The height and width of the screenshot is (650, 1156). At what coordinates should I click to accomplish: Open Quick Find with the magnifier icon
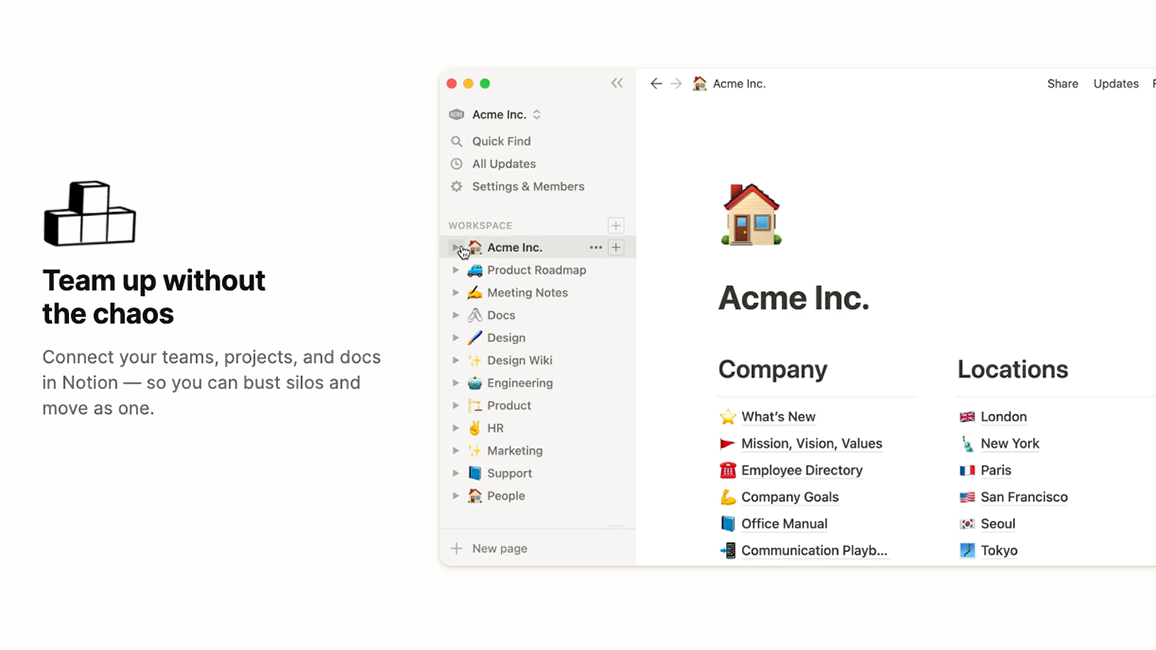tap(457, 141)
